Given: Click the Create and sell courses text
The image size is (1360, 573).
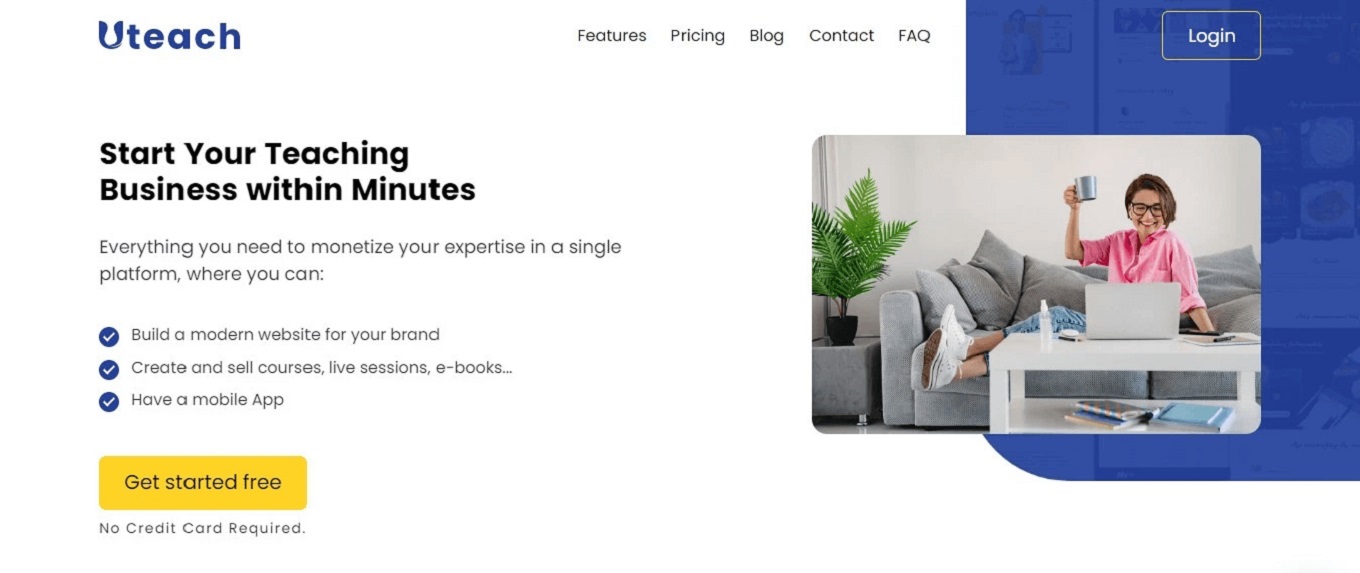Looking at the screenshot, I should (321, 368).
